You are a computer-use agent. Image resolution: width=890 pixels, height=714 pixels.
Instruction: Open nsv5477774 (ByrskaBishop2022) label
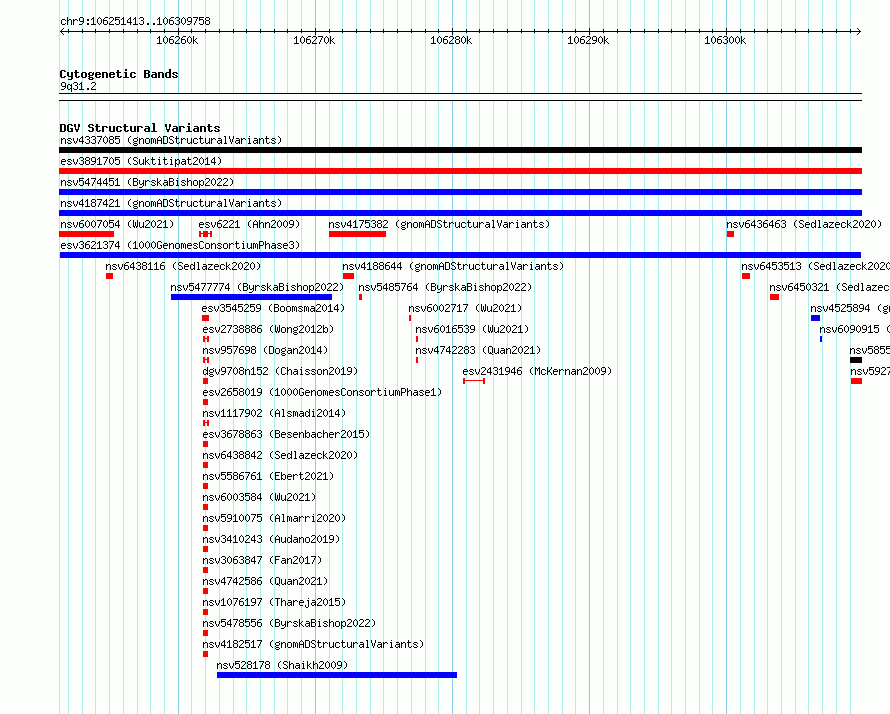(257, 287)
